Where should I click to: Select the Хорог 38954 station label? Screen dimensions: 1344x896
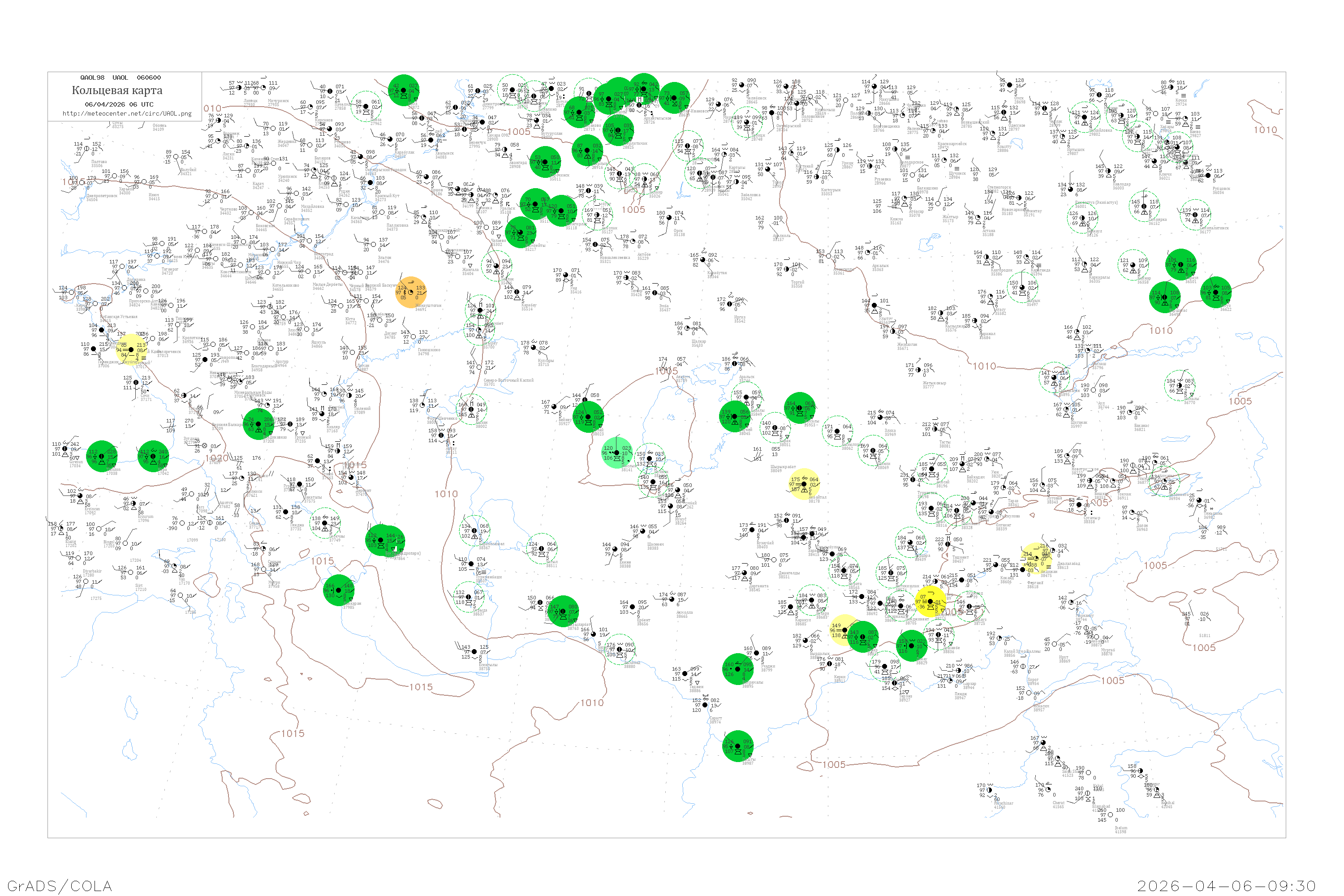pos(1033,682)
